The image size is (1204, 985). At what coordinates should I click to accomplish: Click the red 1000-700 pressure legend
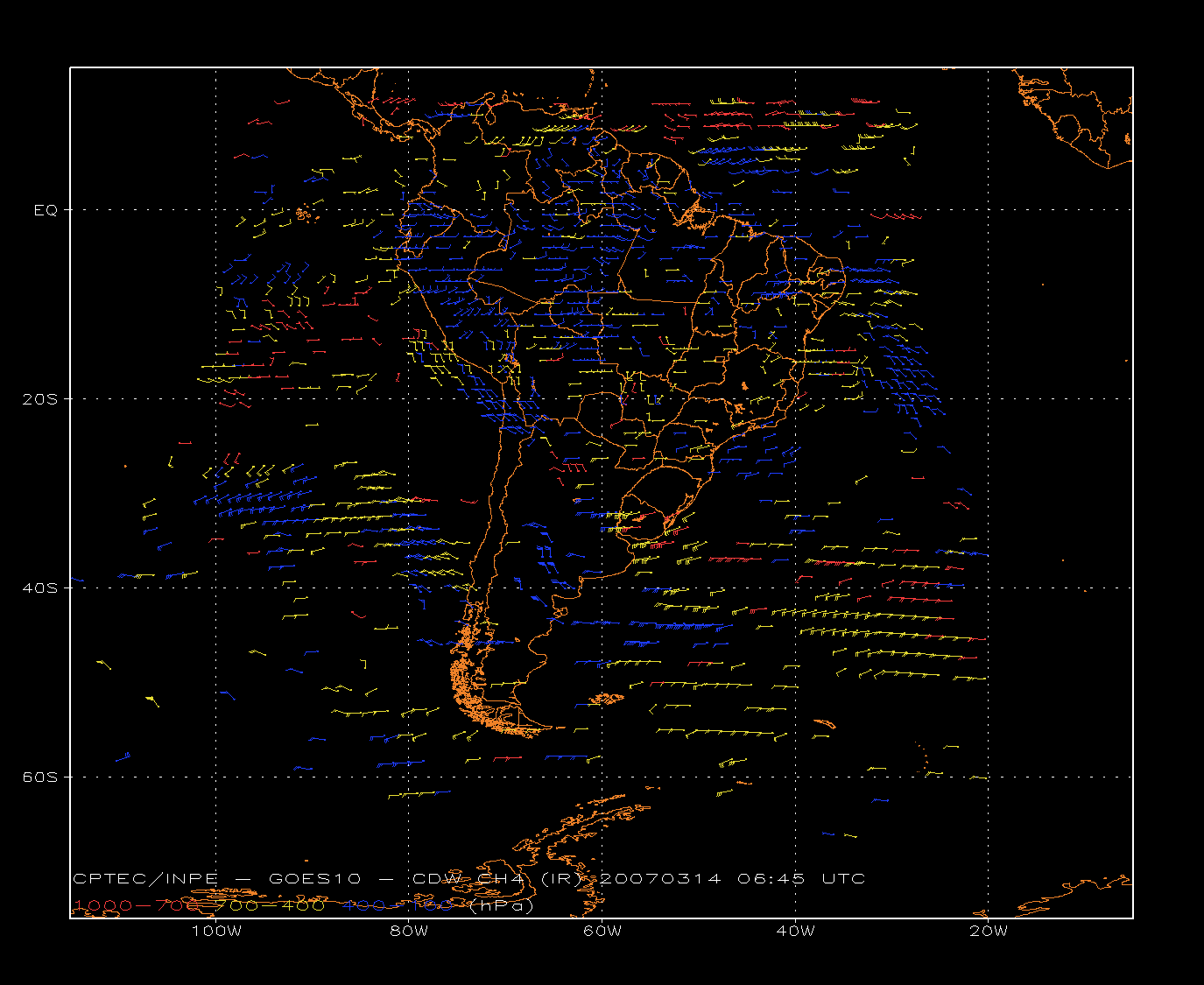click(137, 905)
